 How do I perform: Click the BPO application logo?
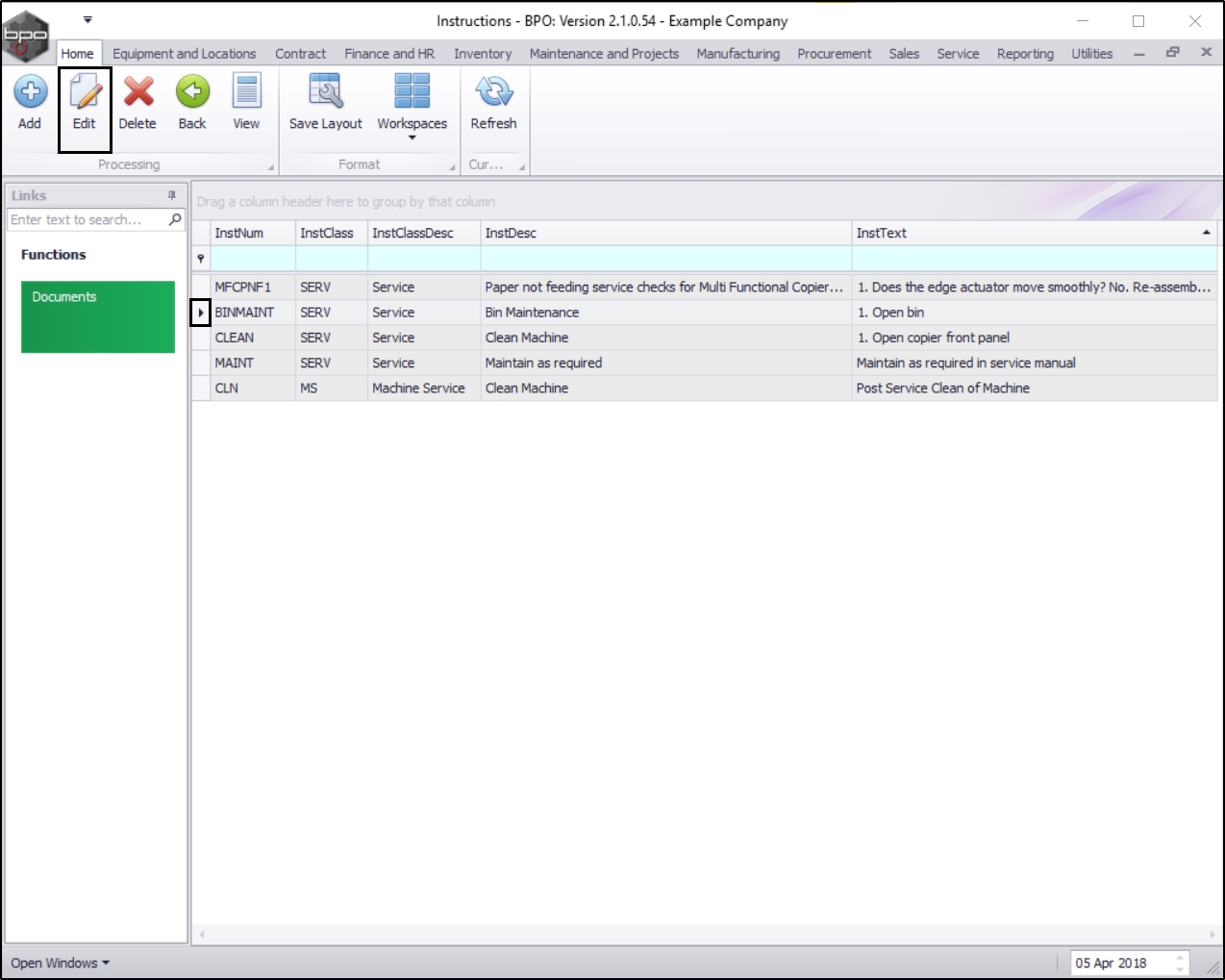pos(26,36)
